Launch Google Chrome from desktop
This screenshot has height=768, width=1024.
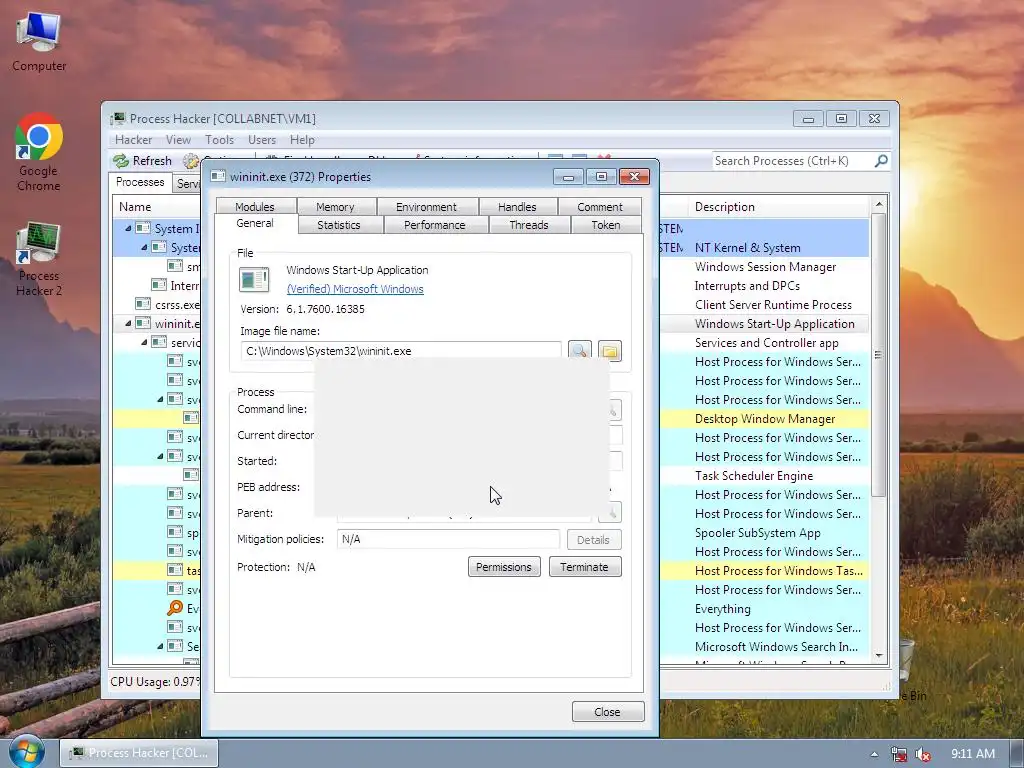(x=39, y=152)
